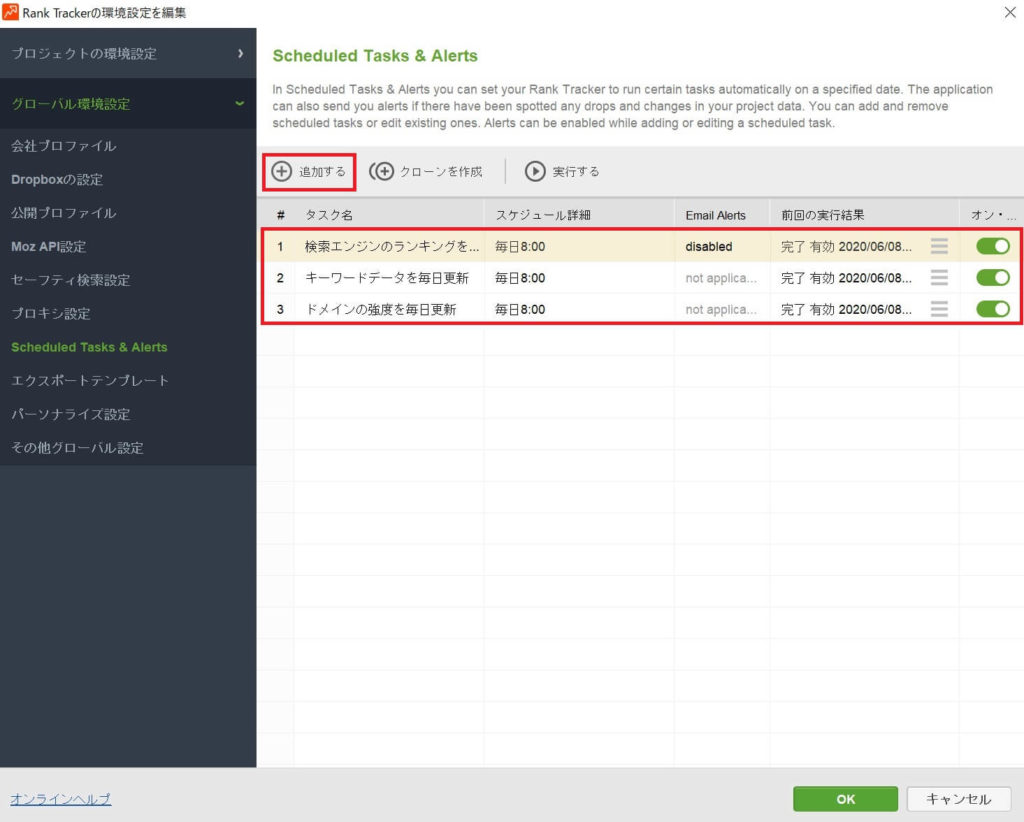Collapse グローバル環境設定 chevron
1024x822 pixels.
(x=240, y=104)
